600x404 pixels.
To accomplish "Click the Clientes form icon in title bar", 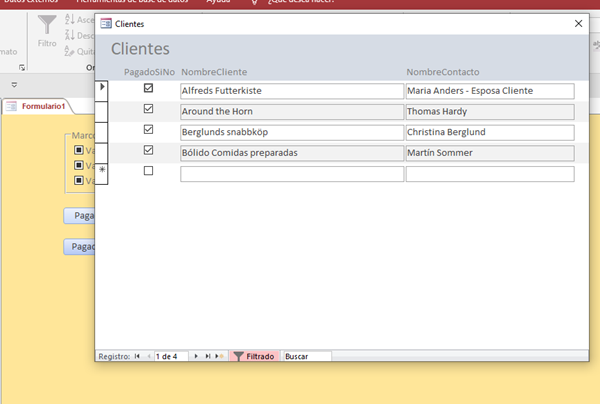I will 106,24.
